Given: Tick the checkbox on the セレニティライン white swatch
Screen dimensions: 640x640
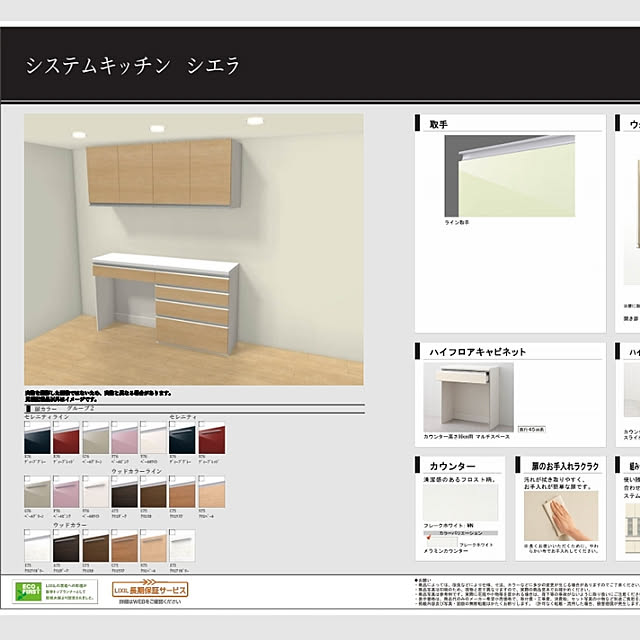Looking at the screenshot, I should (x=143, y=424).
